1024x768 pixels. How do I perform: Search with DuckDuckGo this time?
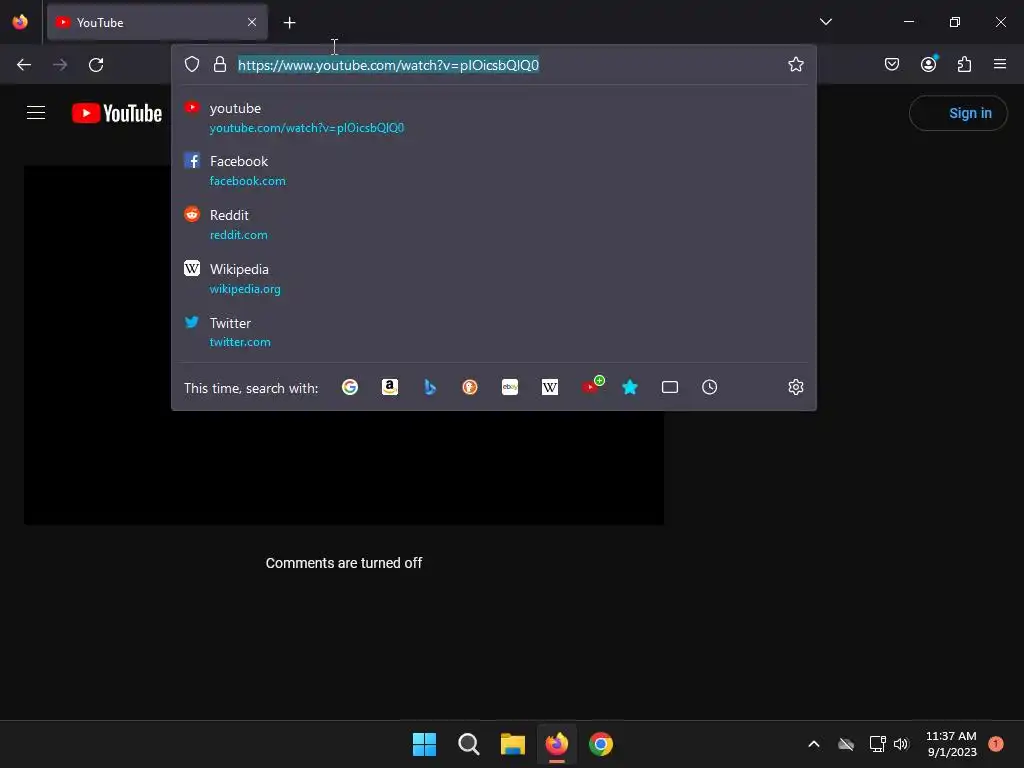470,387
